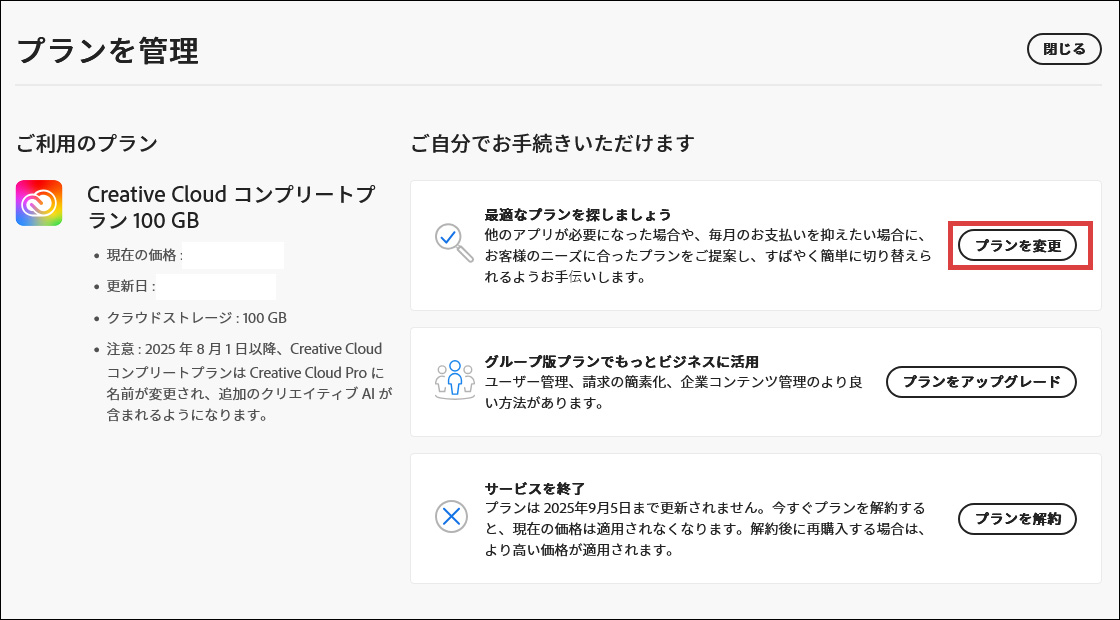
Task: Click the 最適なプランを探しましょう title
Action: point(578,214)
